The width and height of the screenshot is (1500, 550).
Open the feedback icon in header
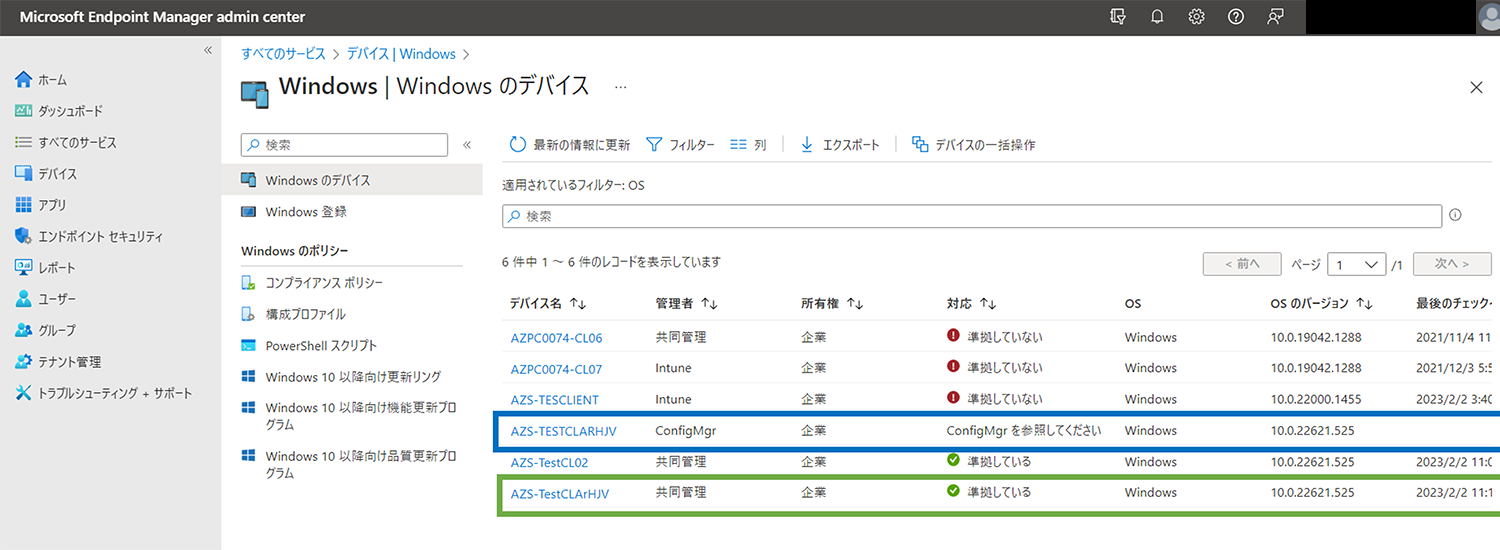coord(1275,17)
